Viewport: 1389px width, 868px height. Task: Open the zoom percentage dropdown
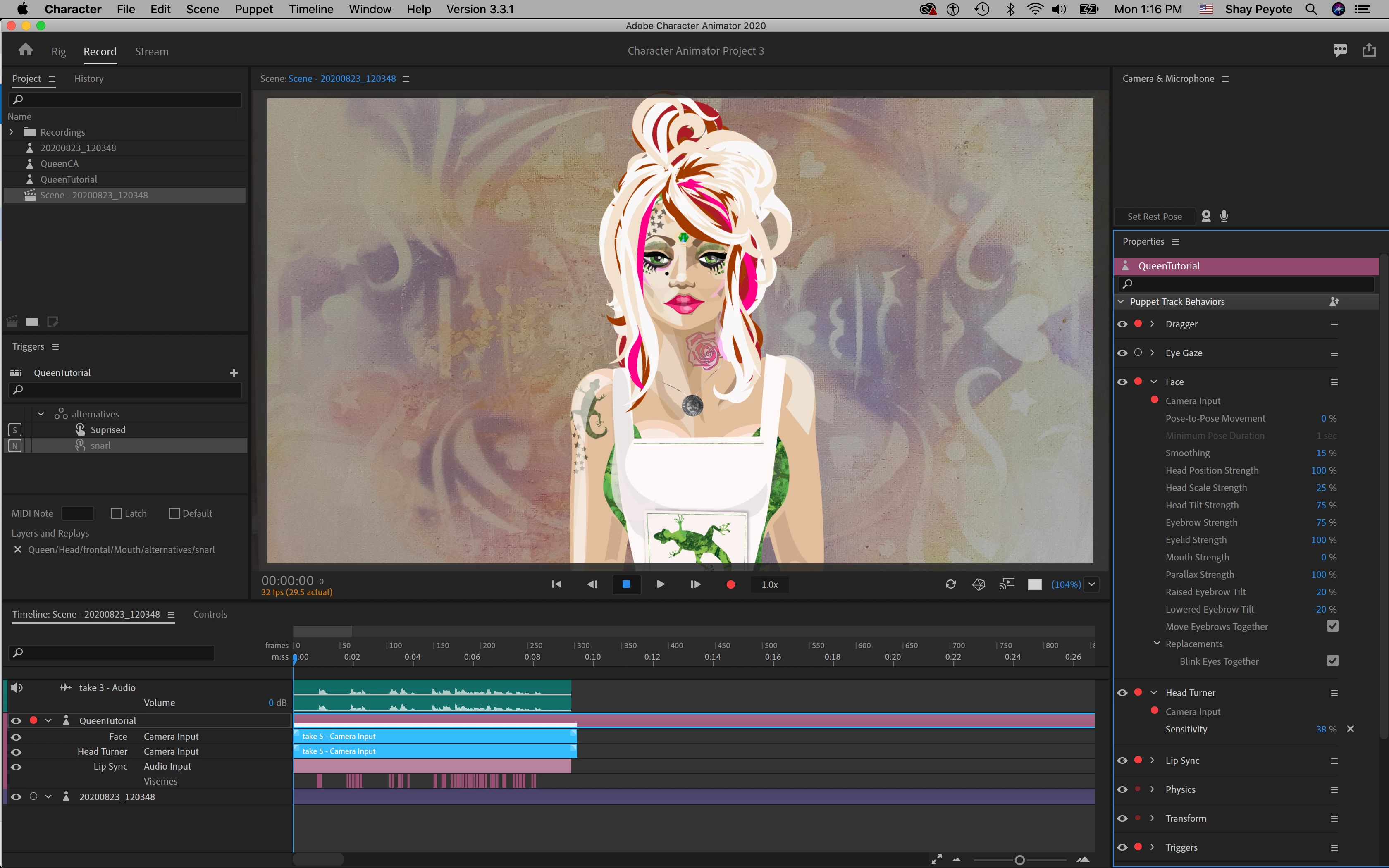[x=1092, y=584]
